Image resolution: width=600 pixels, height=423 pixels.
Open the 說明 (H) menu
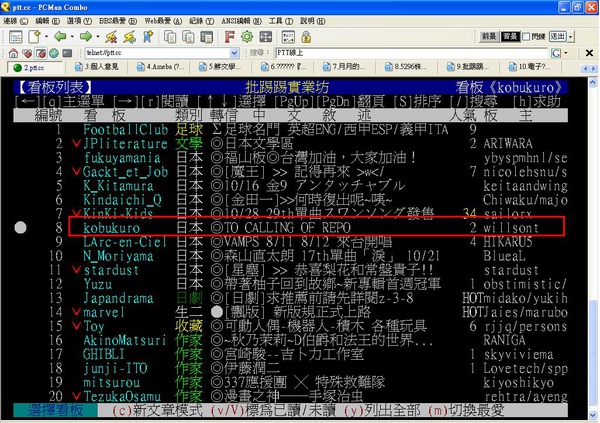pos(313,21)
